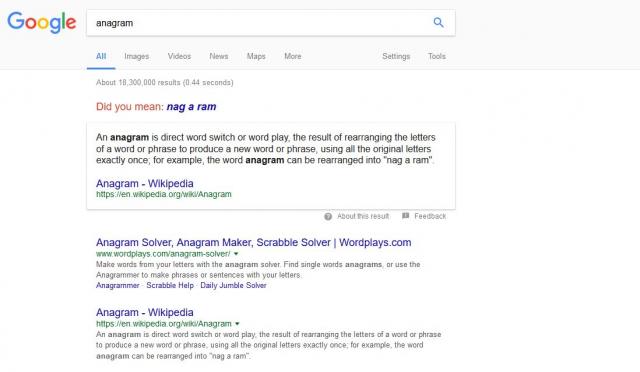The width and height of the screenshot is (640, 372).
Task: Click the 'nag a ram' suggestion link
Action: (x=191, y=107)
